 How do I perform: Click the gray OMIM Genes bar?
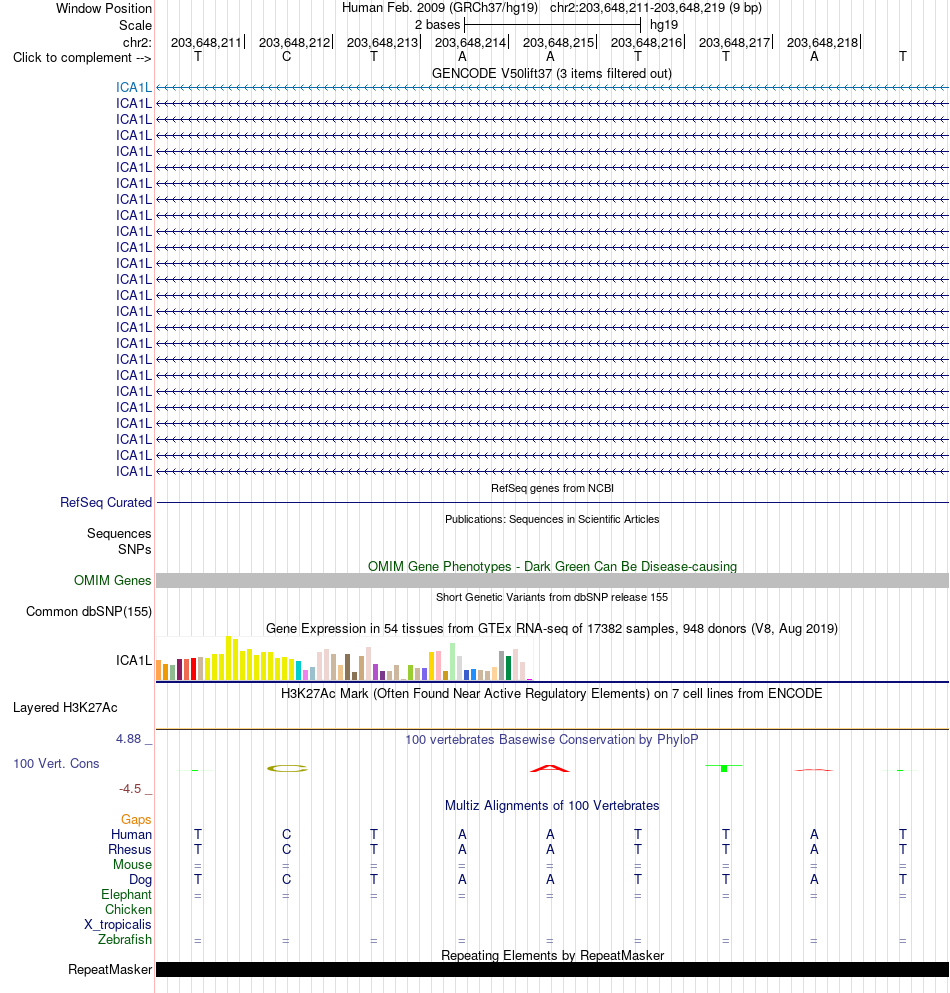(x=552, y=580)
